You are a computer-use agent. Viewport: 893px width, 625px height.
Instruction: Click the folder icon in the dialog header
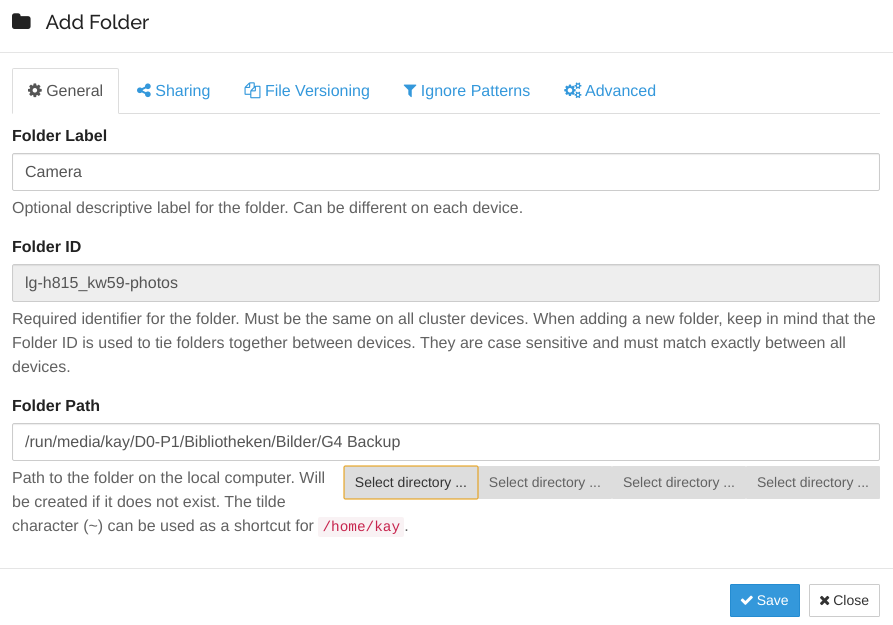pos(20,21)
